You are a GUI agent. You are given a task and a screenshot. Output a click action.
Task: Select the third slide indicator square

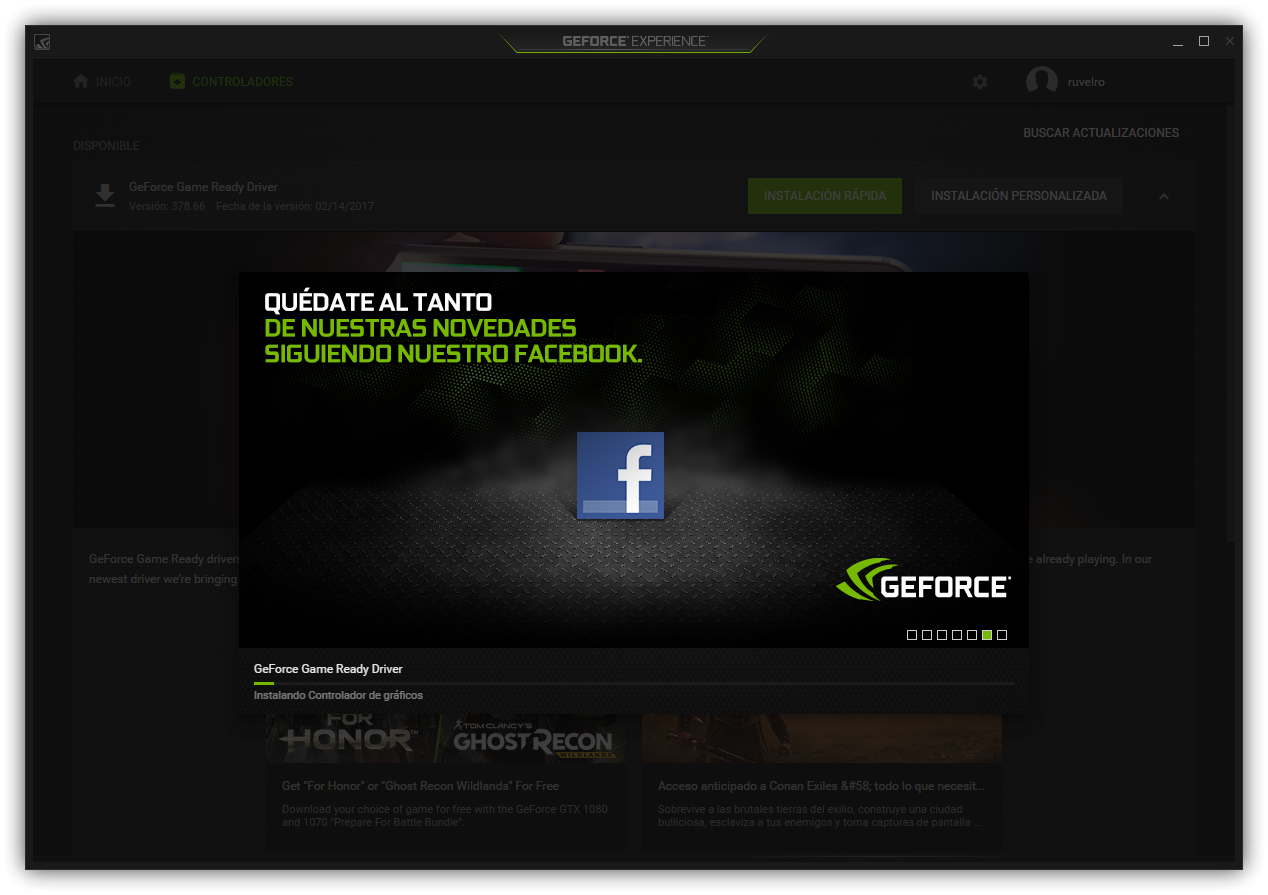(942, 635)
